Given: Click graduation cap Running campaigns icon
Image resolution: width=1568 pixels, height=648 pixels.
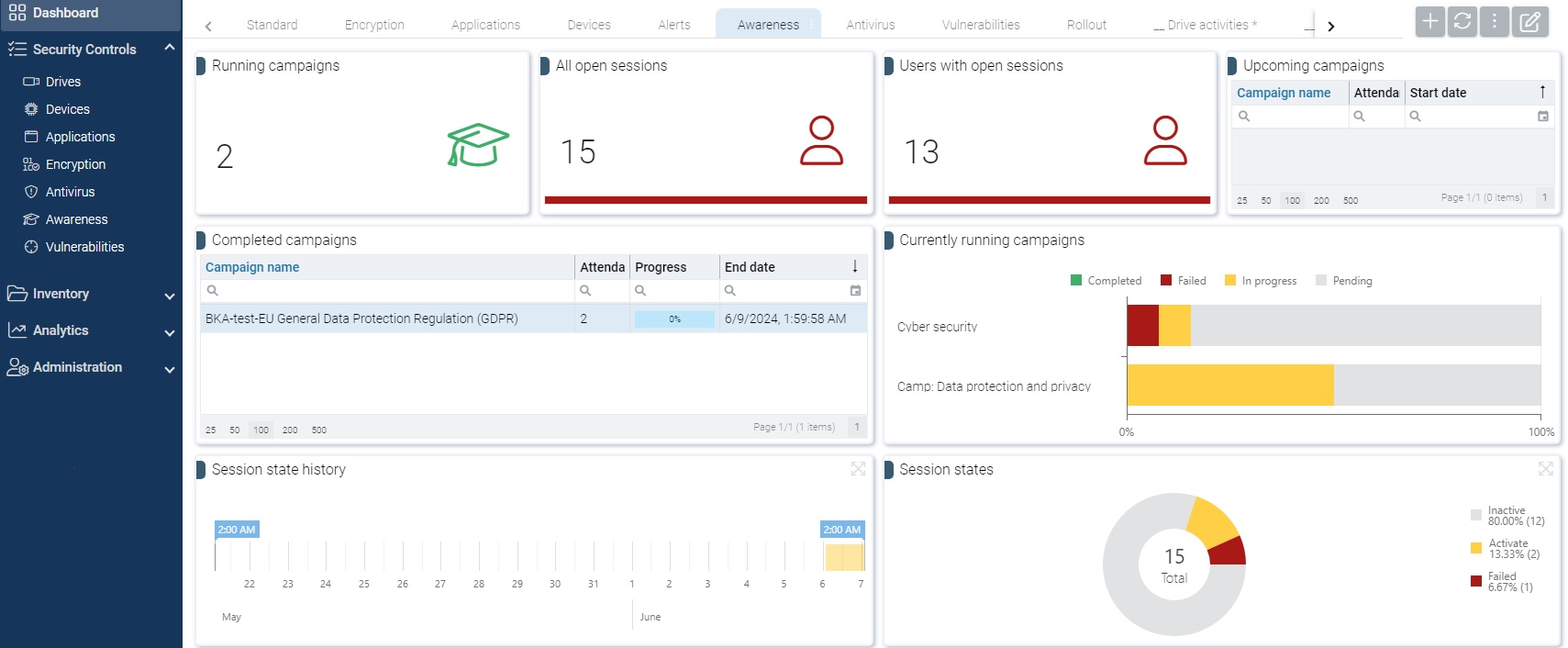Looking at the screenshot, I should point(478,145).
